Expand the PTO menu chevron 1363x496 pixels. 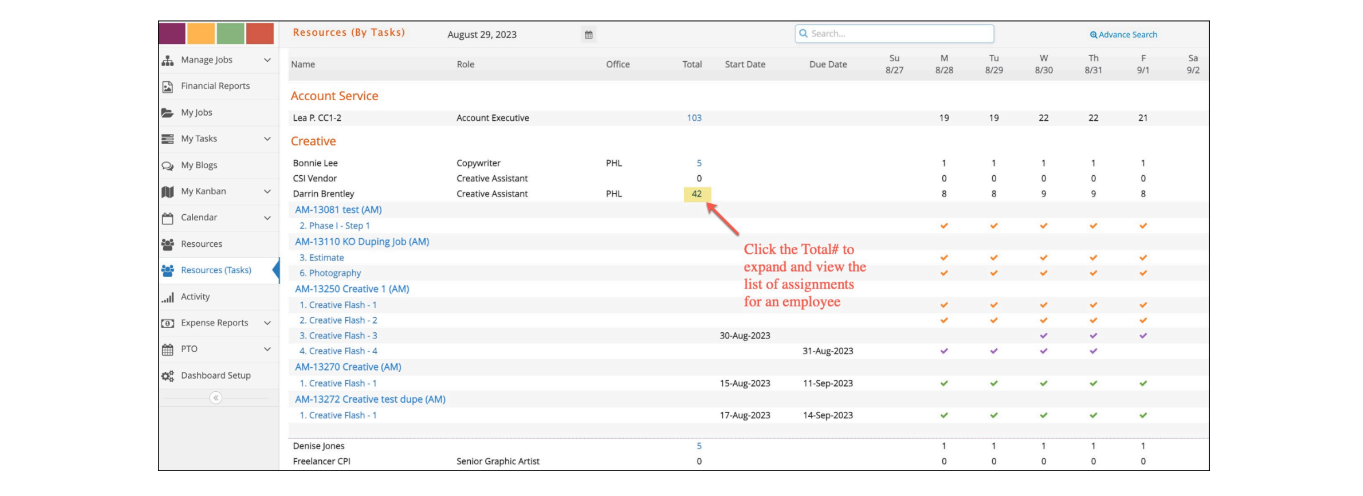point(267,349)
